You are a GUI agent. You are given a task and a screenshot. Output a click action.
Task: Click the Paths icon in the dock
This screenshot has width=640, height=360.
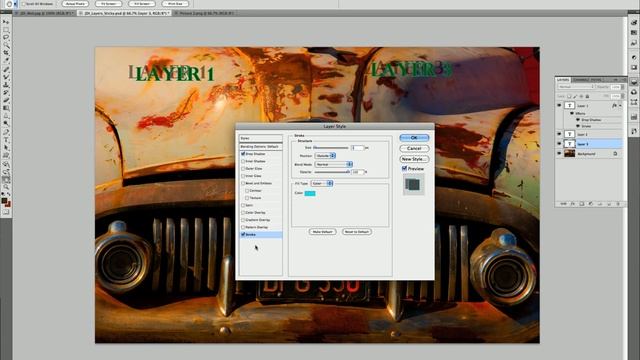pos(633,102)
